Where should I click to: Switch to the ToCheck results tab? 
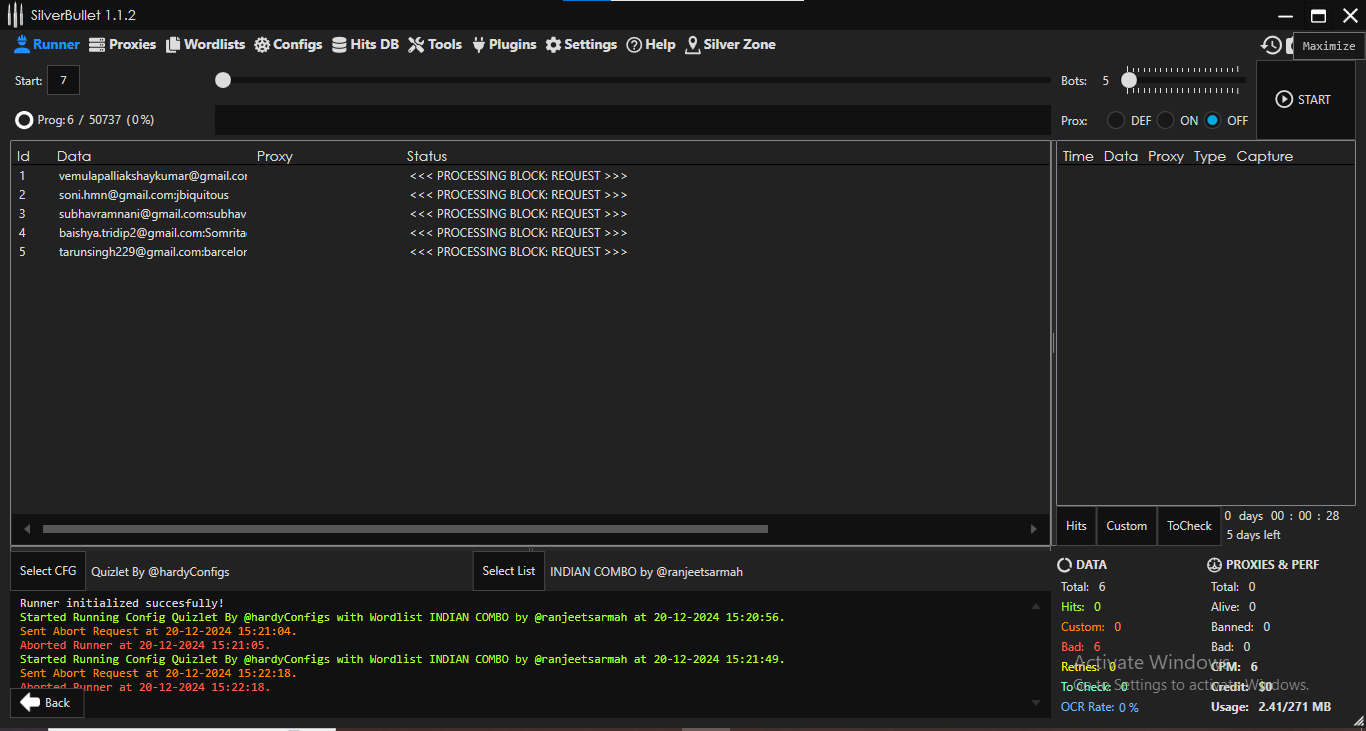1189,526
